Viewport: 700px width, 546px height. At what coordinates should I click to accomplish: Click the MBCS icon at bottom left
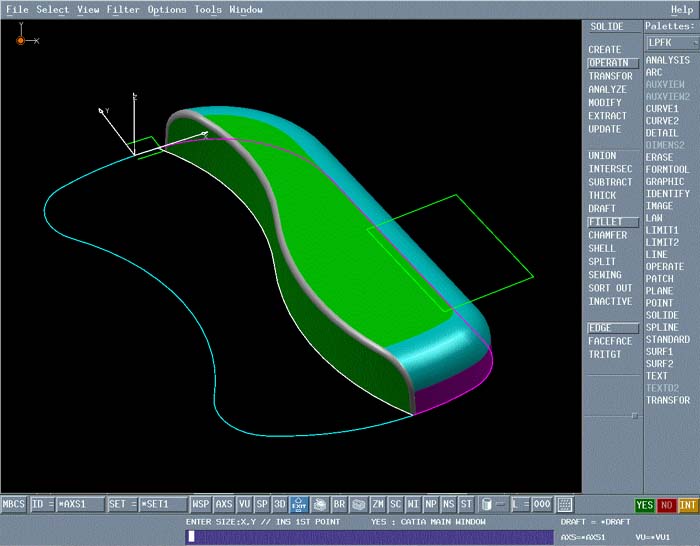pos(14,505)
